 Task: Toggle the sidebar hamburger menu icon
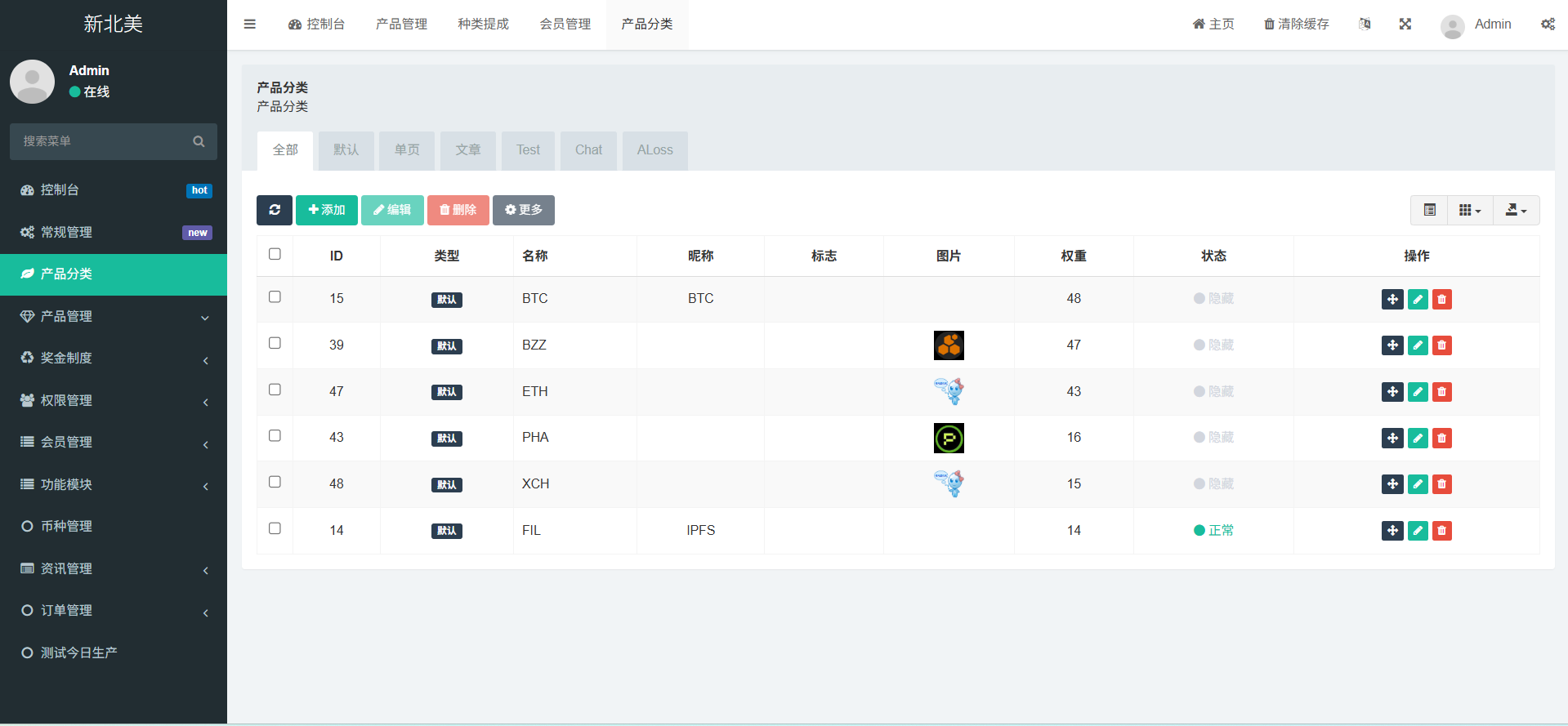250,24
